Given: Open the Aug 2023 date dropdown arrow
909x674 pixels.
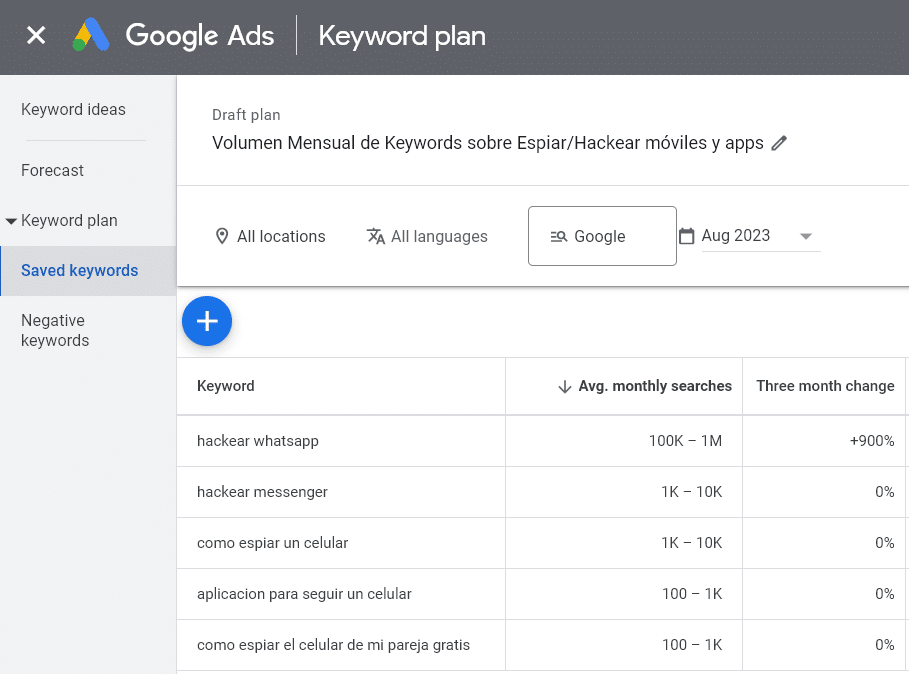Looking at the screenshot, I should point(806,236).
